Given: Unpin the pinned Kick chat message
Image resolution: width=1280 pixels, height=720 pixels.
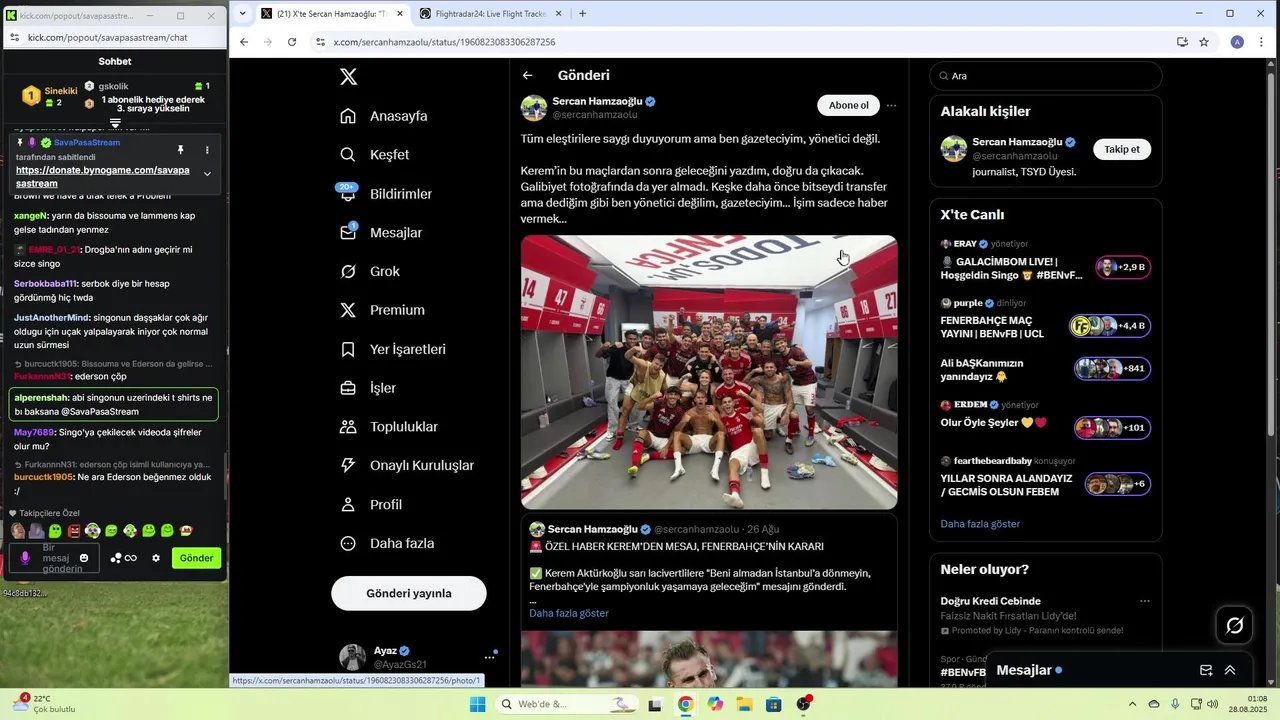Looking at the screenshot, I should (x=181, y=150).
